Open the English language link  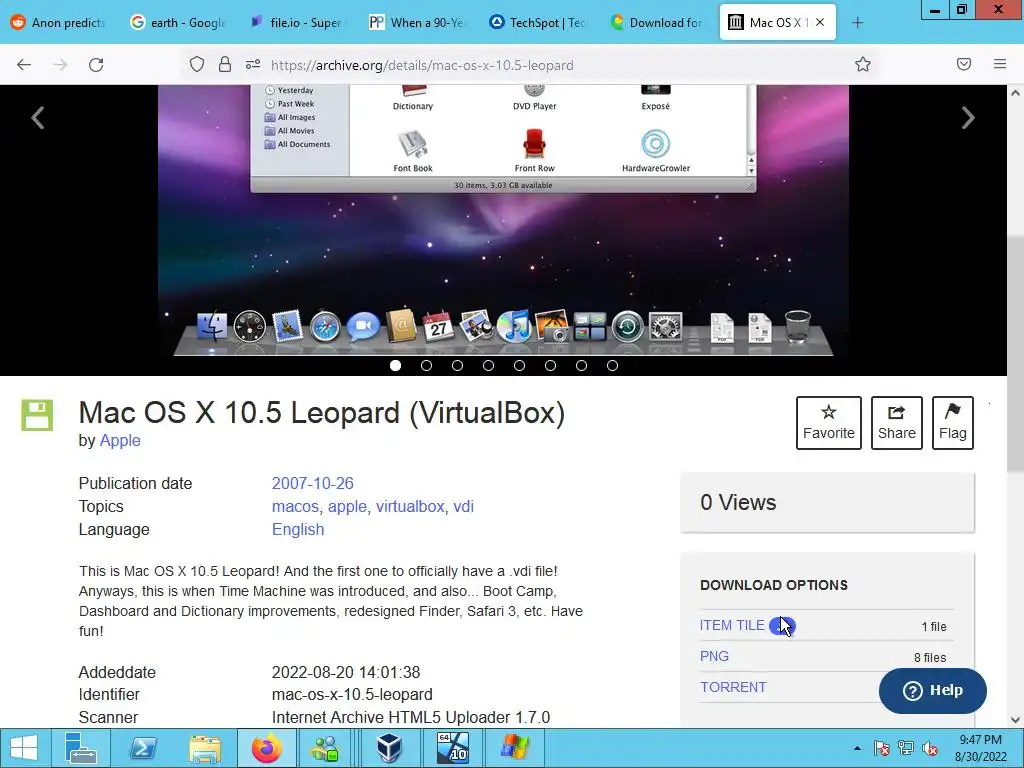tap(298, 529)
